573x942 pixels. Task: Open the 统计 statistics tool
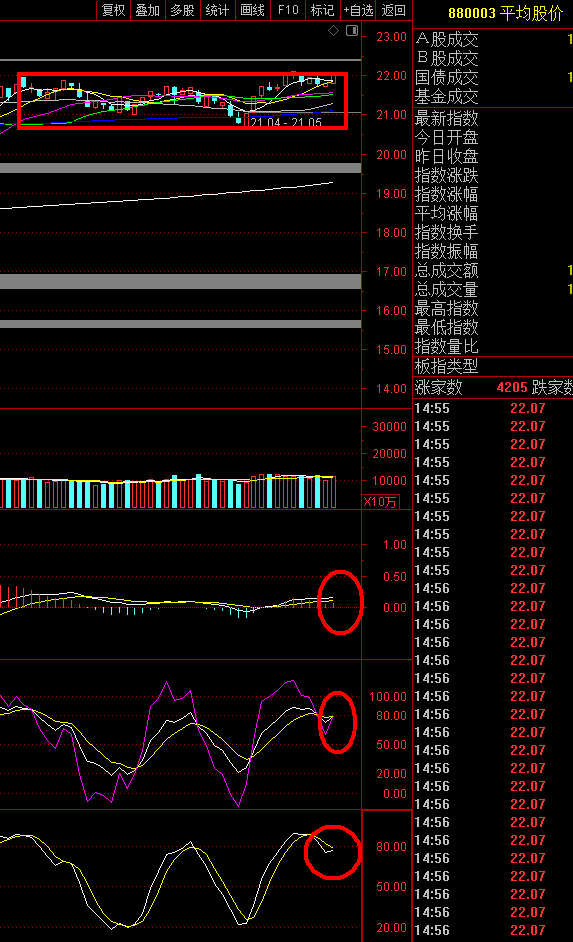click(217, 10)
